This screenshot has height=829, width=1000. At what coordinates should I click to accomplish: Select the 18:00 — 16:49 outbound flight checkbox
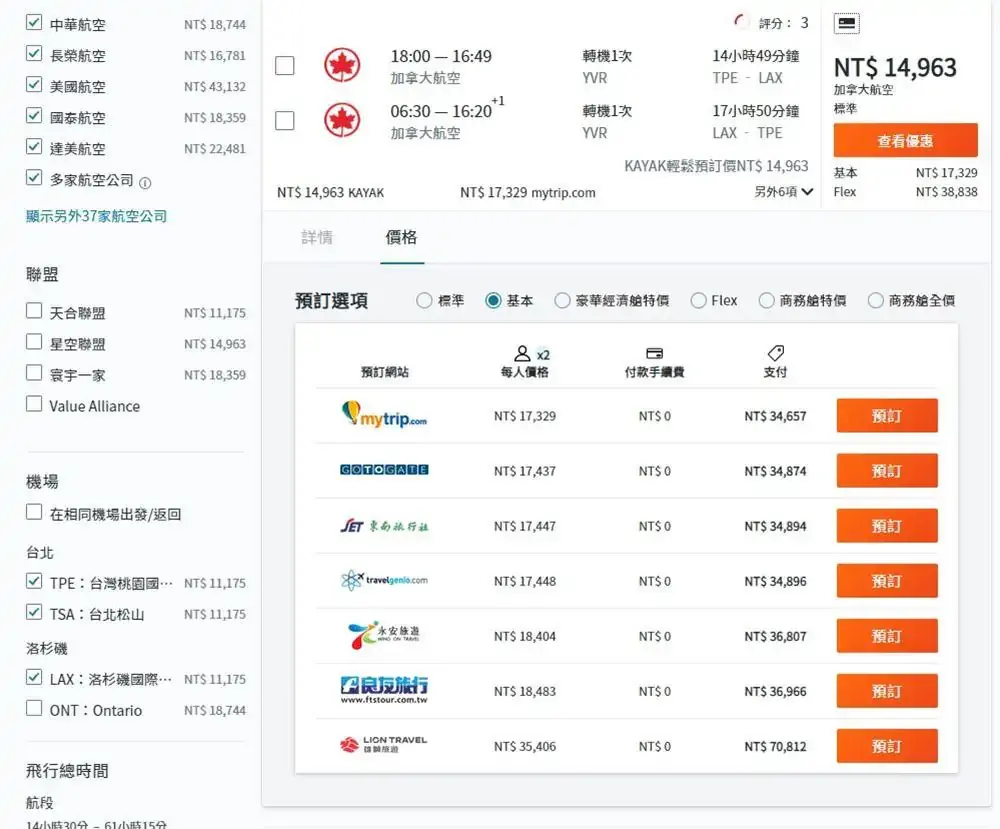pyautogui.click(x=284, y=65)
